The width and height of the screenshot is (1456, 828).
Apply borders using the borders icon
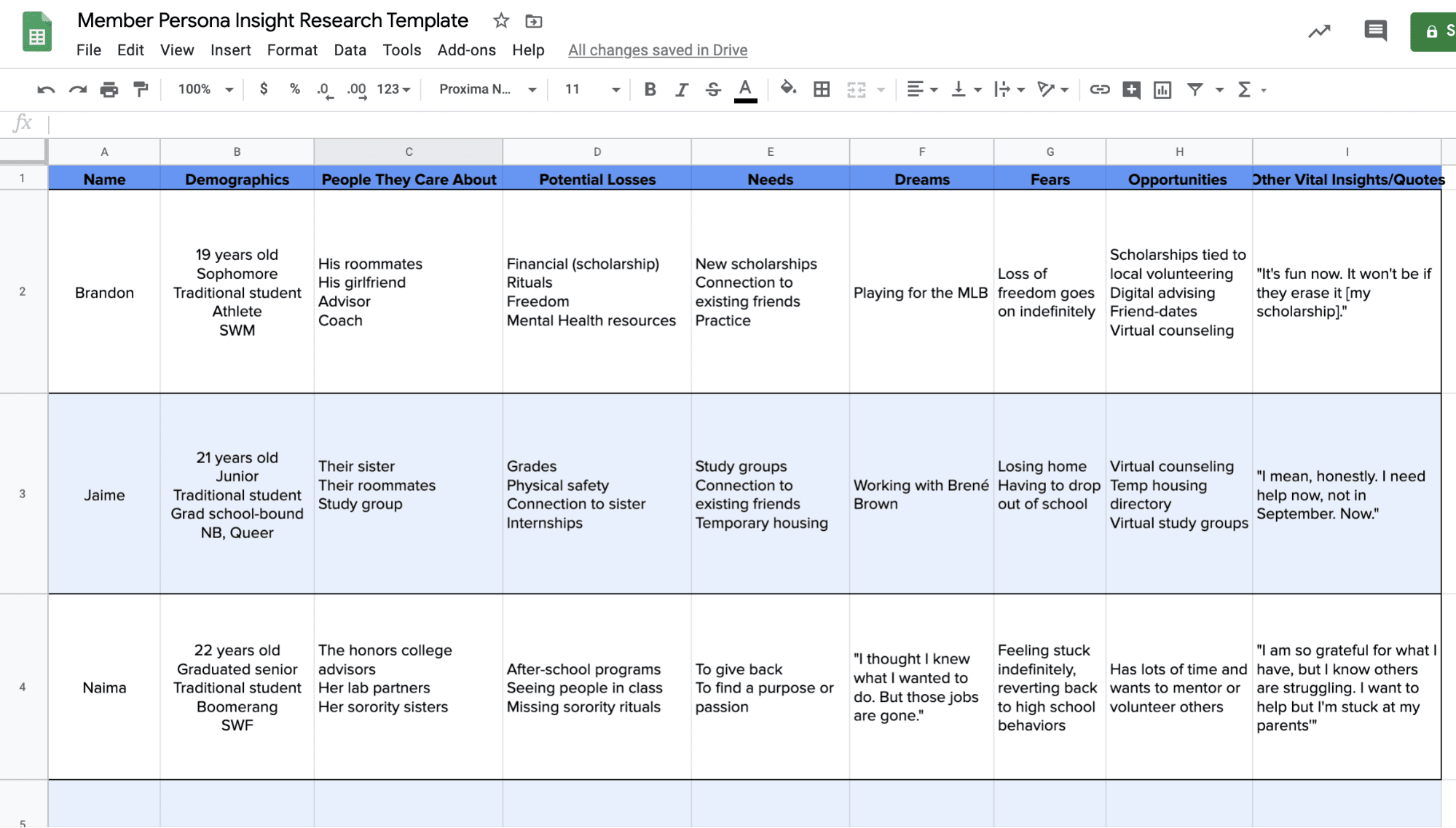[822, 90]
